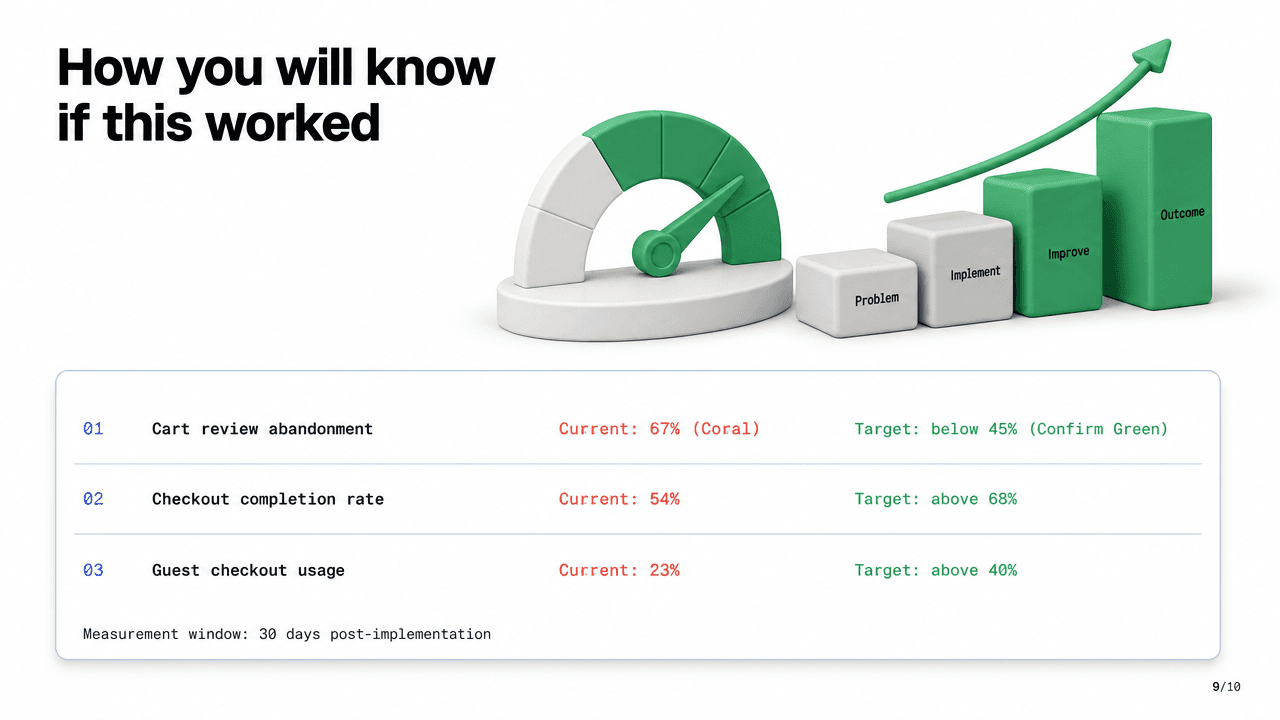This screenshot has height=720, width=1280.
Task: Select row number 01 label
Action: tap(93, 429)
